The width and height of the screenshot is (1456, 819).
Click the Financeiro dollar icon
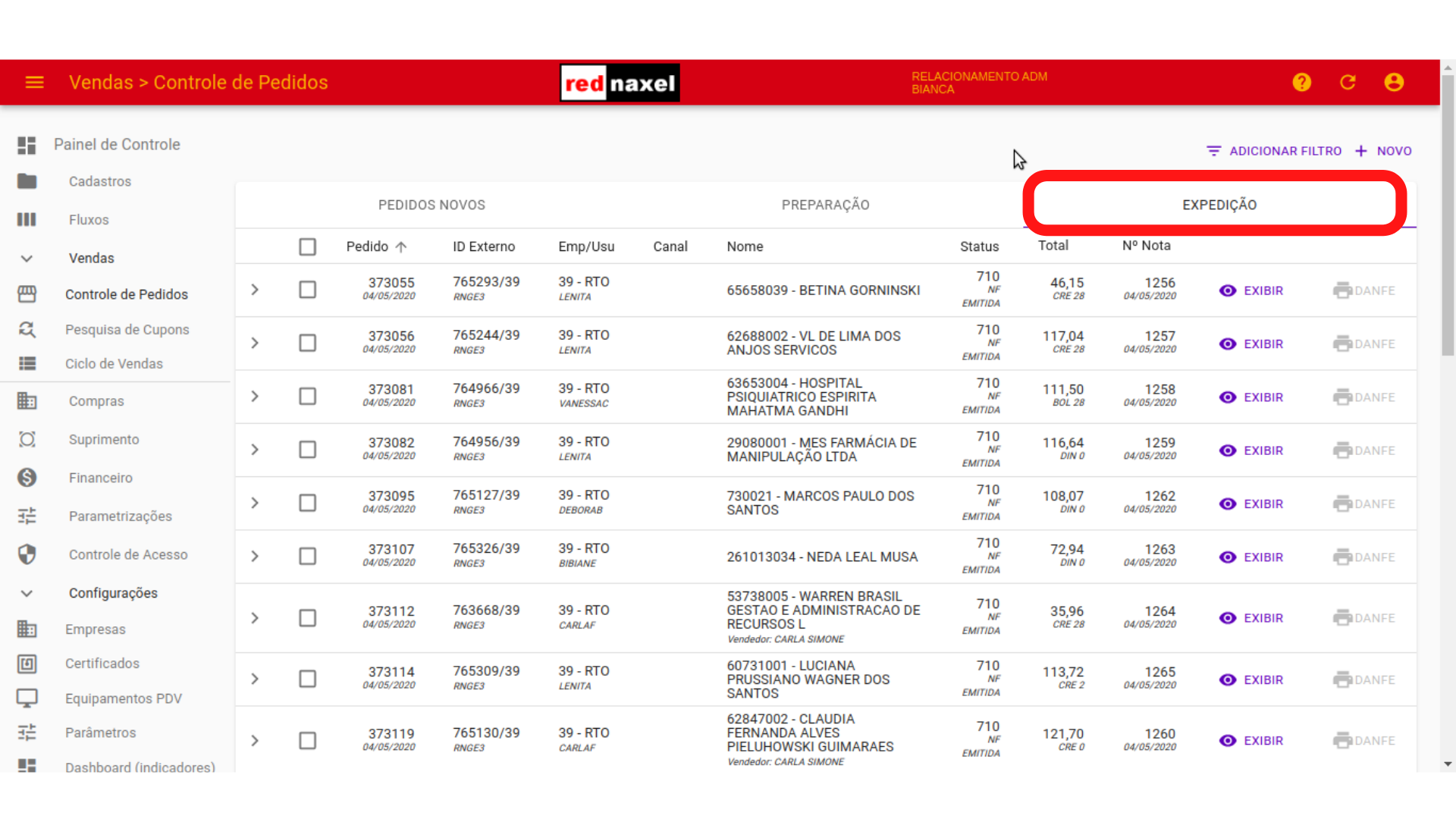[x=27, y=478]
